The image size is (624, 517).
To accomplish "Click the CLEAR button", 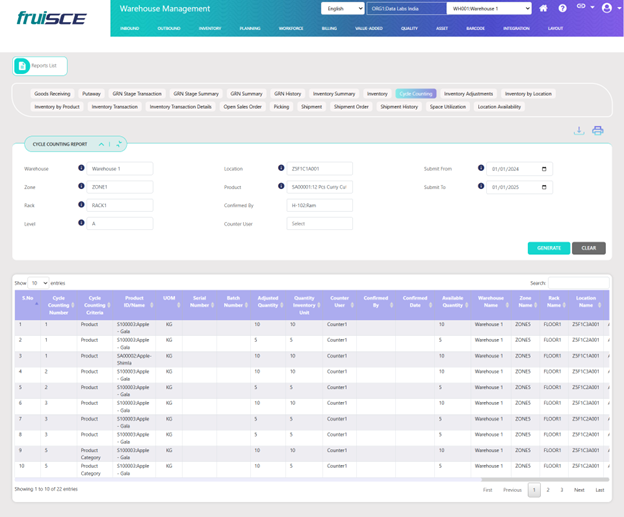I will coord(589,248).
